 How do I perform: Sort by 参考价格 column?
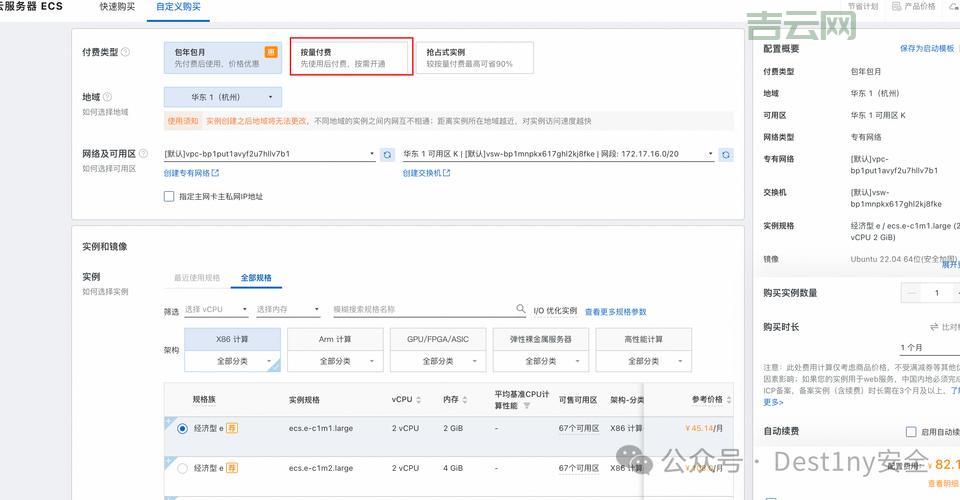point(729,400)
